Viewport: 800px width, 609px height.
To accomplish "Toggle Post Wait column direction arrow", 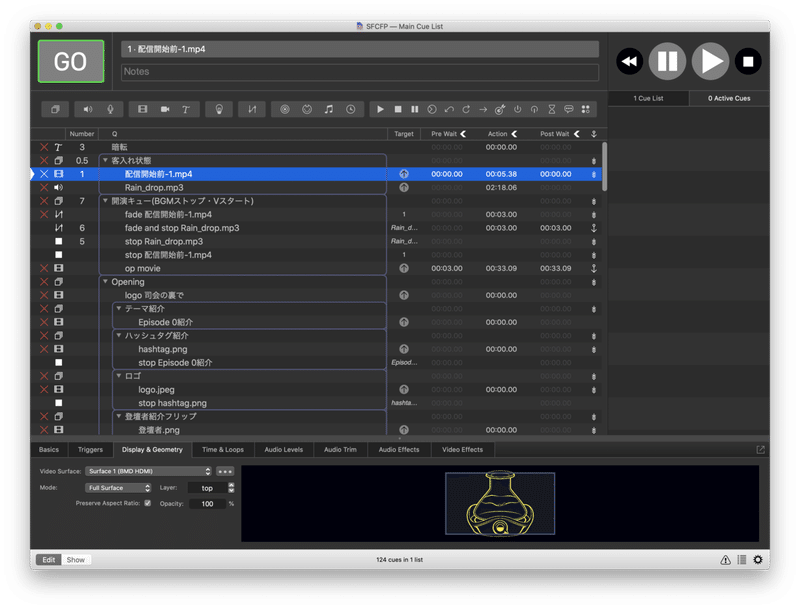I will pos(577,134).
